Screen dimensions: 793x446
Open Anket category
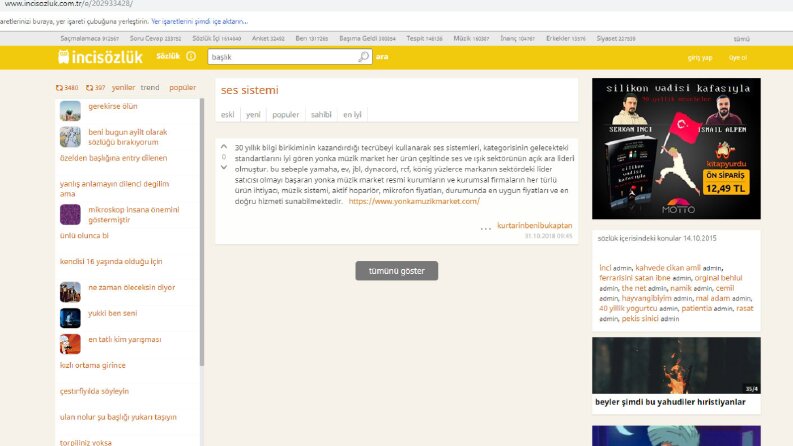tap(268, 38)
